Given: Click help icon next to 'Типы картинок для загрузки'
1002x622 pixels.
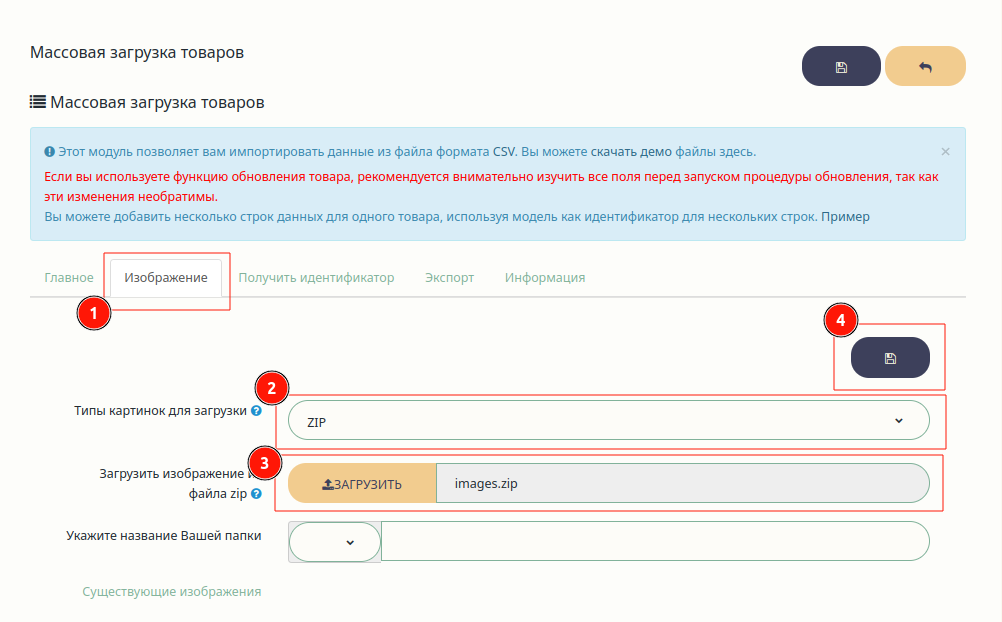Looking at the screenshot, I should (x=257, y=411).
